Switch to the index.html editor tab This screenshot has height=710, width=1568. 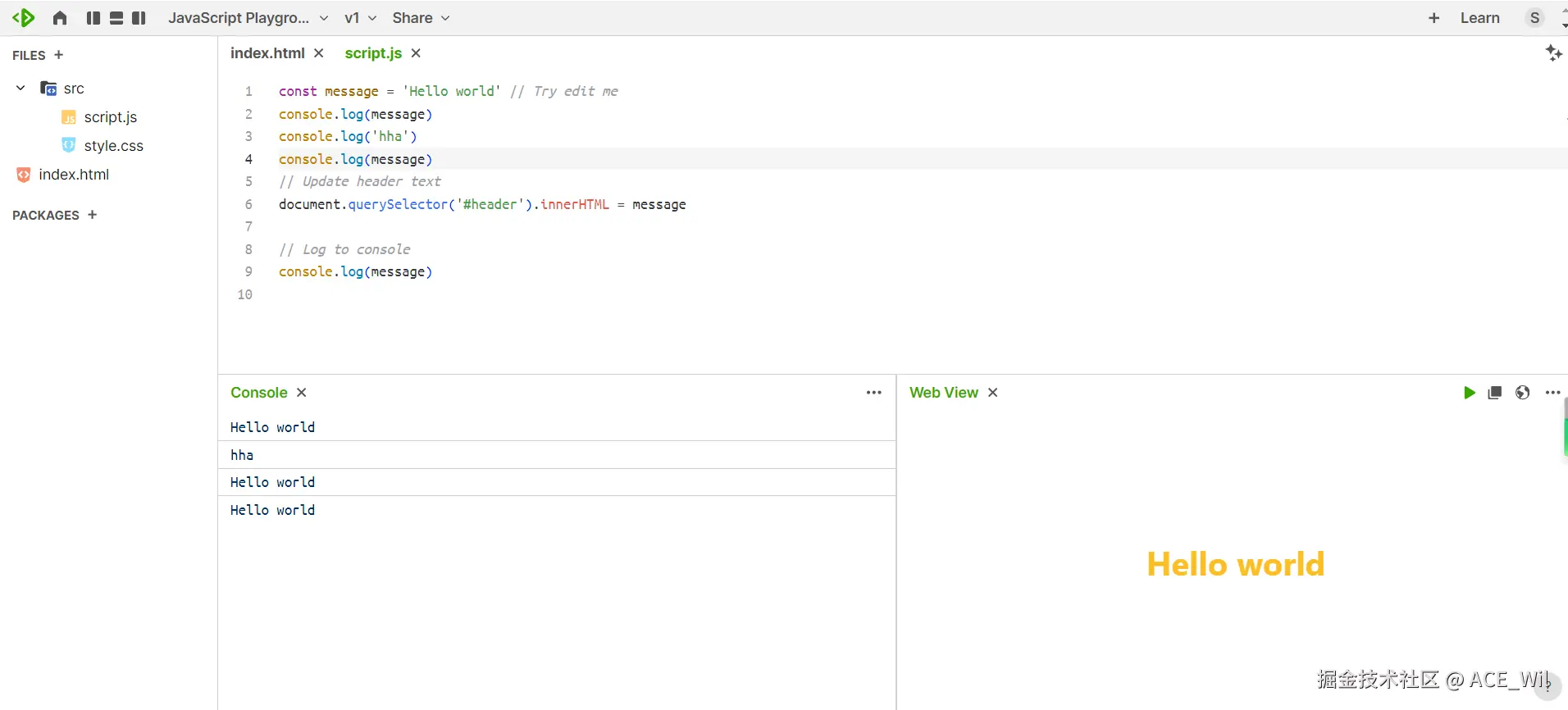267,53
